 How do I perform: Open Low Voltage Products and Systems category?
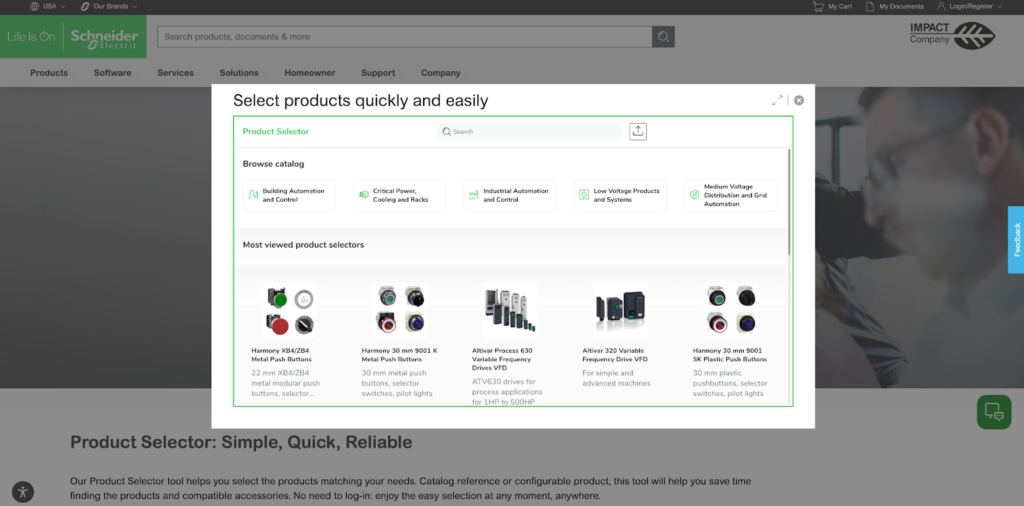(620, 195)
